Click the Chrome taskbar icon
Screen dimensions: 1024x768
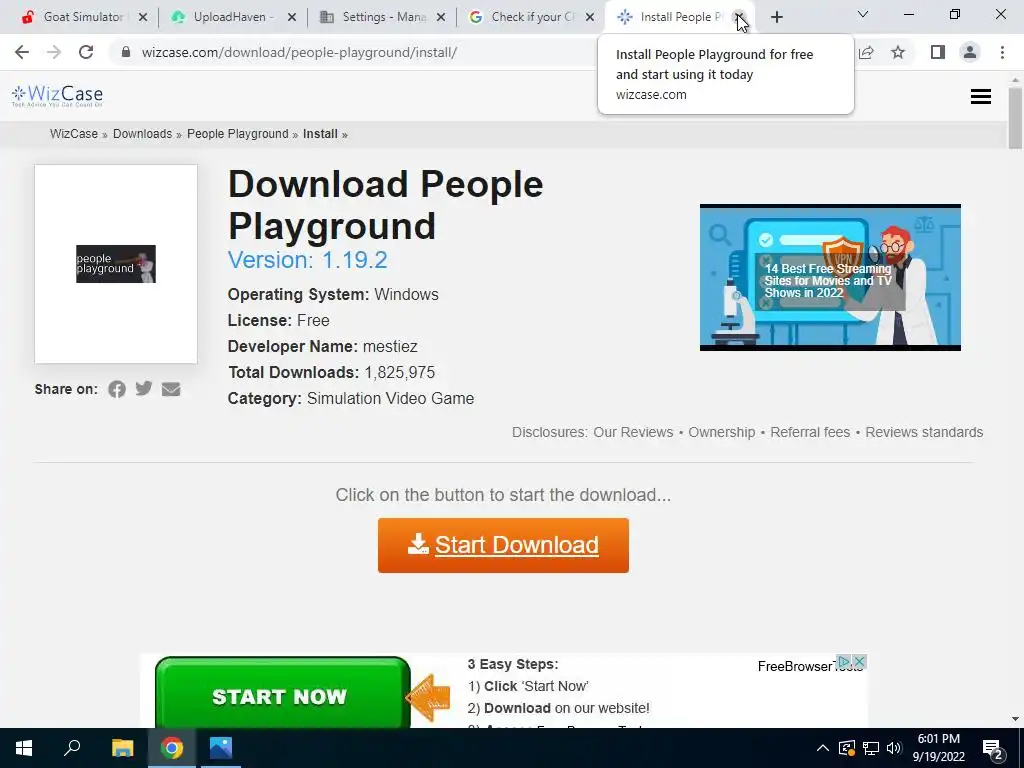point(172,748)
